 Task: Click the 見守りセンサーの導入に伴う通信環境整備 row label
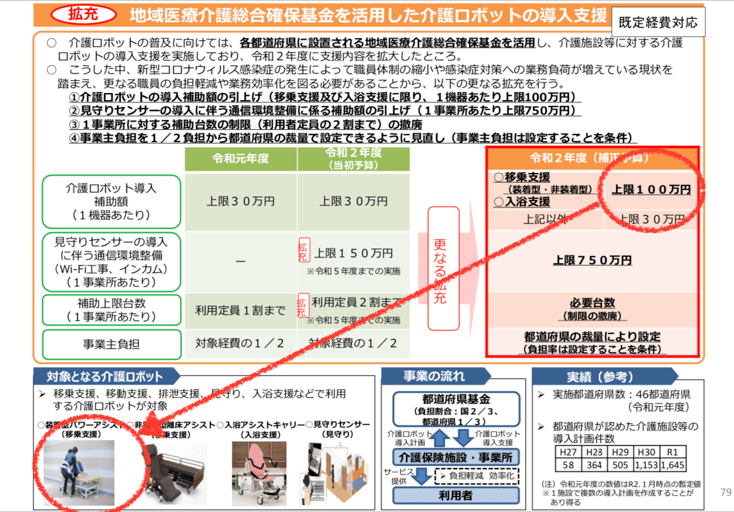coord(111,262)
